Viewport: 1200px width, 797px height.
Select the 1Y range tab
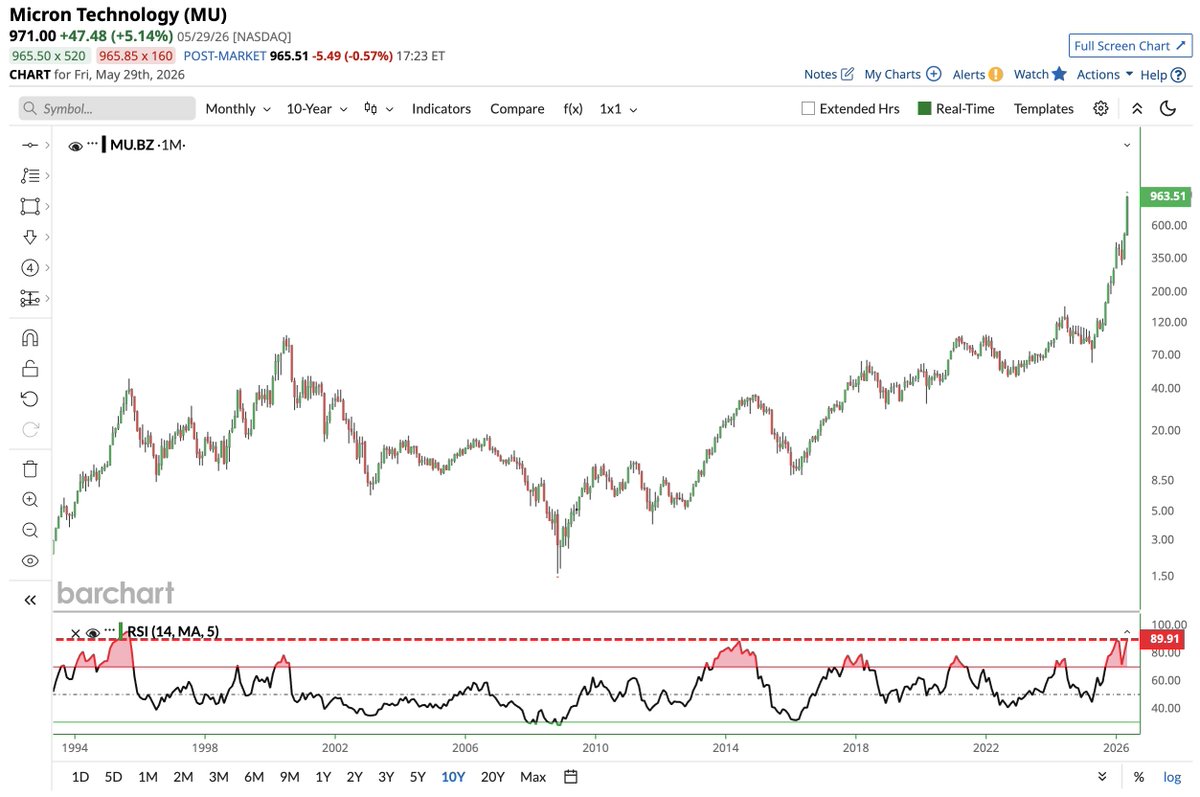(323, 777)
